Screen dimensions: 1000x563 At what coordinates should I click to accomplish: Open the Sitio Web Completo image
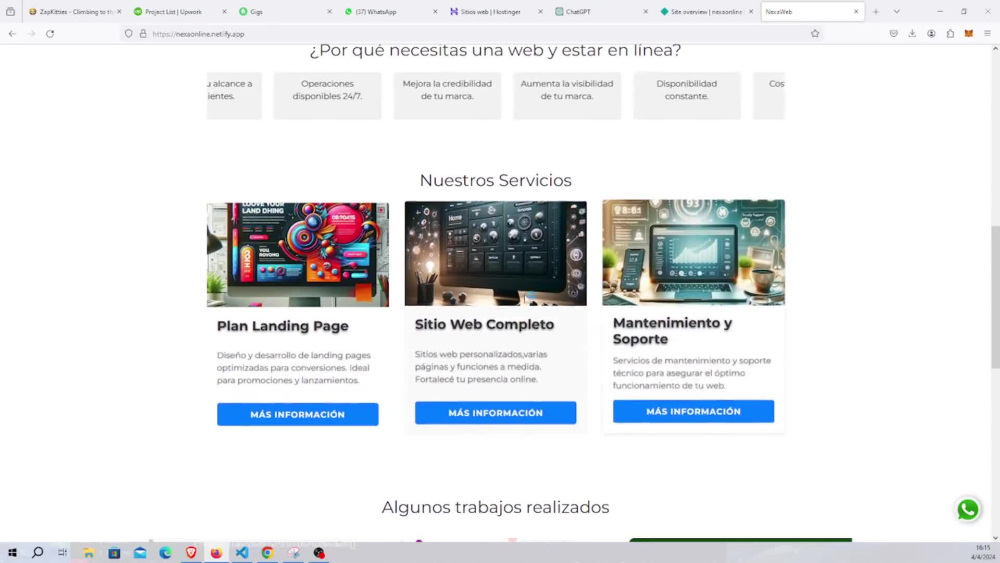[x=496, y=253]
